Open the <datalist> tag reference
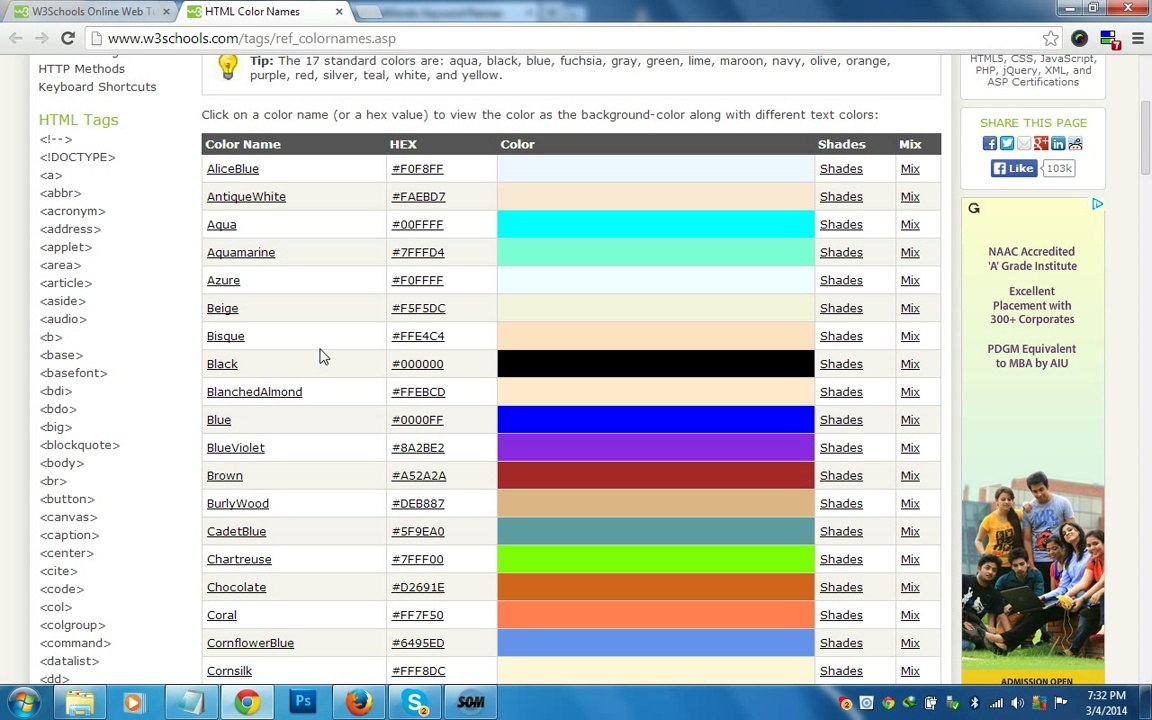 tap(69, 661)
